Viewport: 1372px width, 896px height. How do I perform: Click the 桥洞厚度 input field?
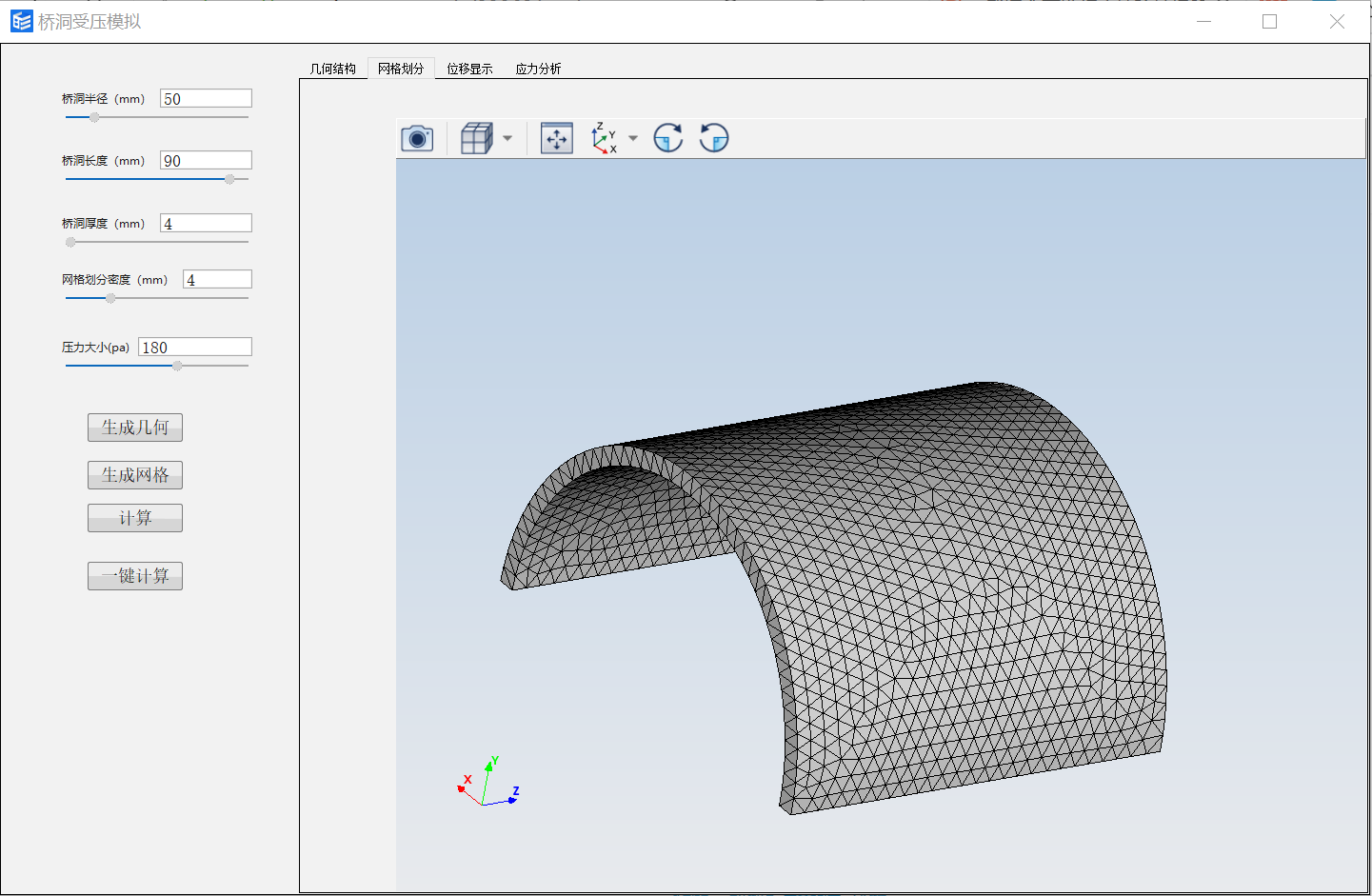point(206,223)
